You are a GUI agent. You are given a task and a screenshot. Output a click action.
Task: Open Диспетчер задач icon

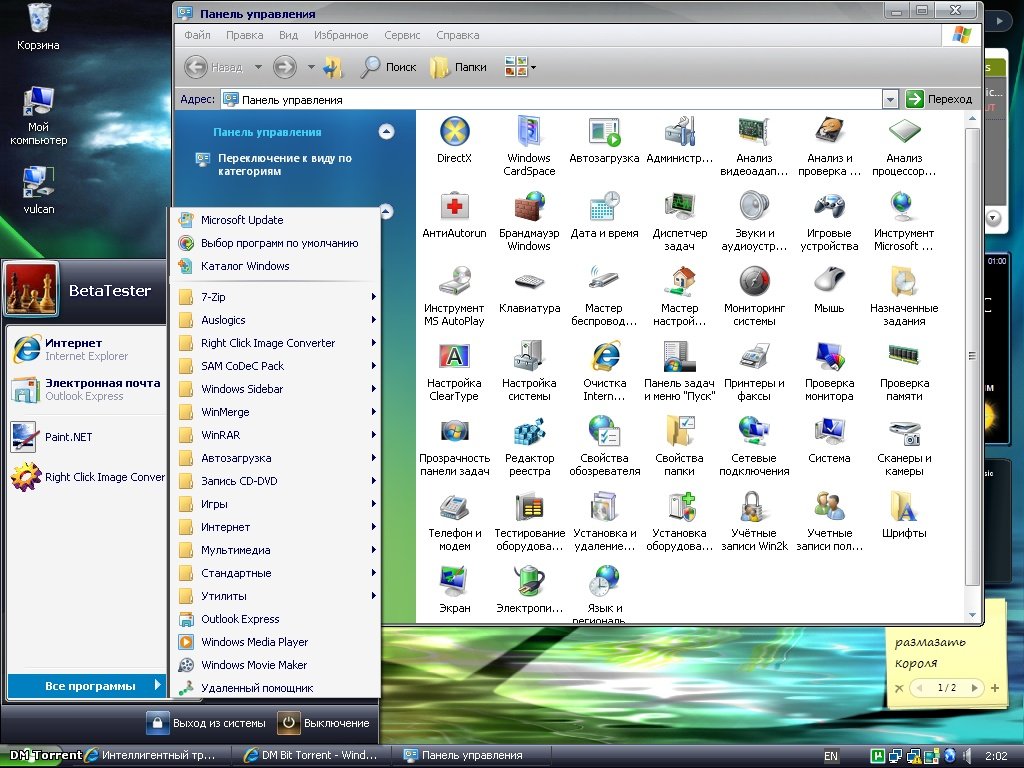pyautogui.click(x=679, y=221)
